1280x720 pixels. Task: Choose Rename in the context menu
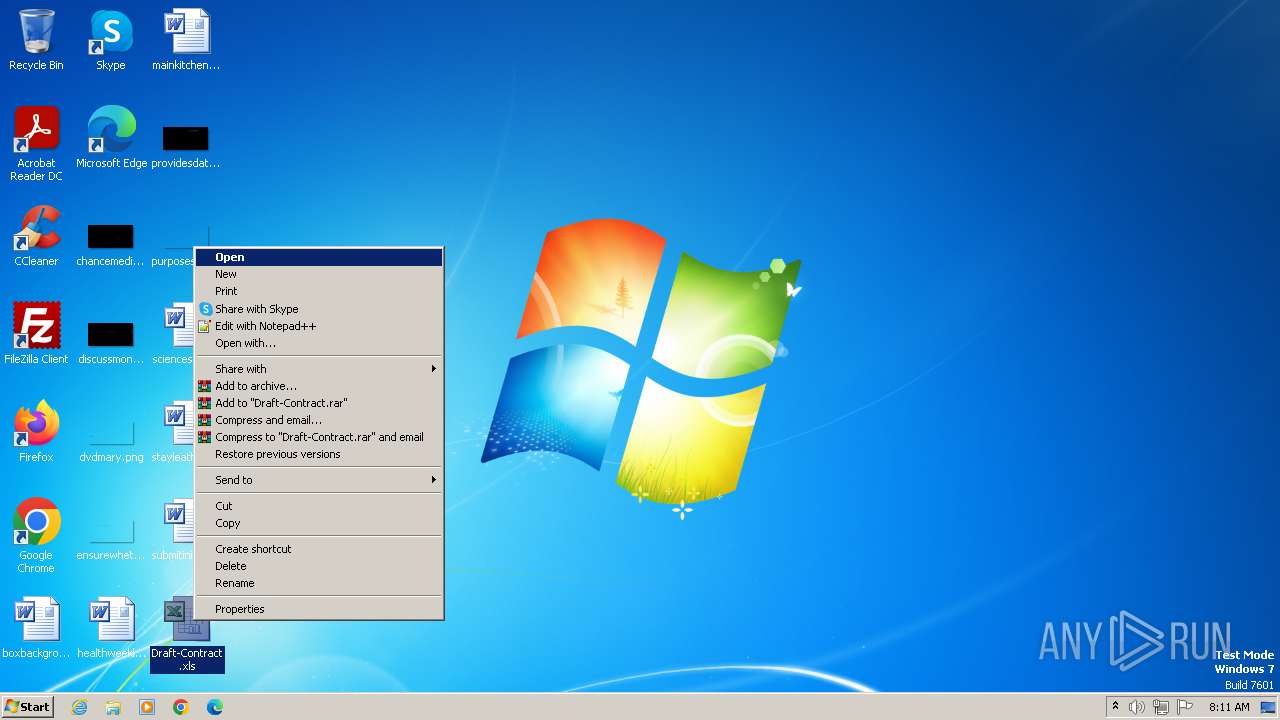319,583
